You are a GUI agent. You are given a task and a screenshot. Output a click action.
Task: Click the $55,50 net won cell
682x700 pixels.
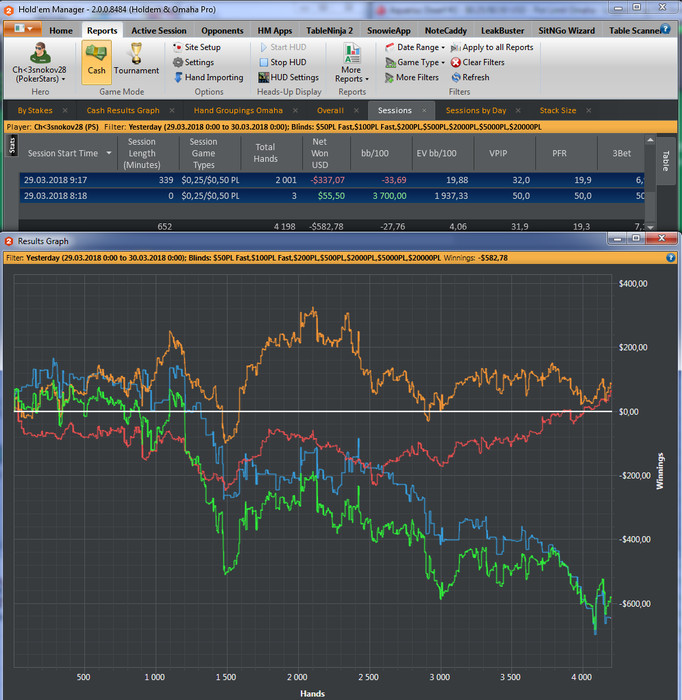pos(331,196)
